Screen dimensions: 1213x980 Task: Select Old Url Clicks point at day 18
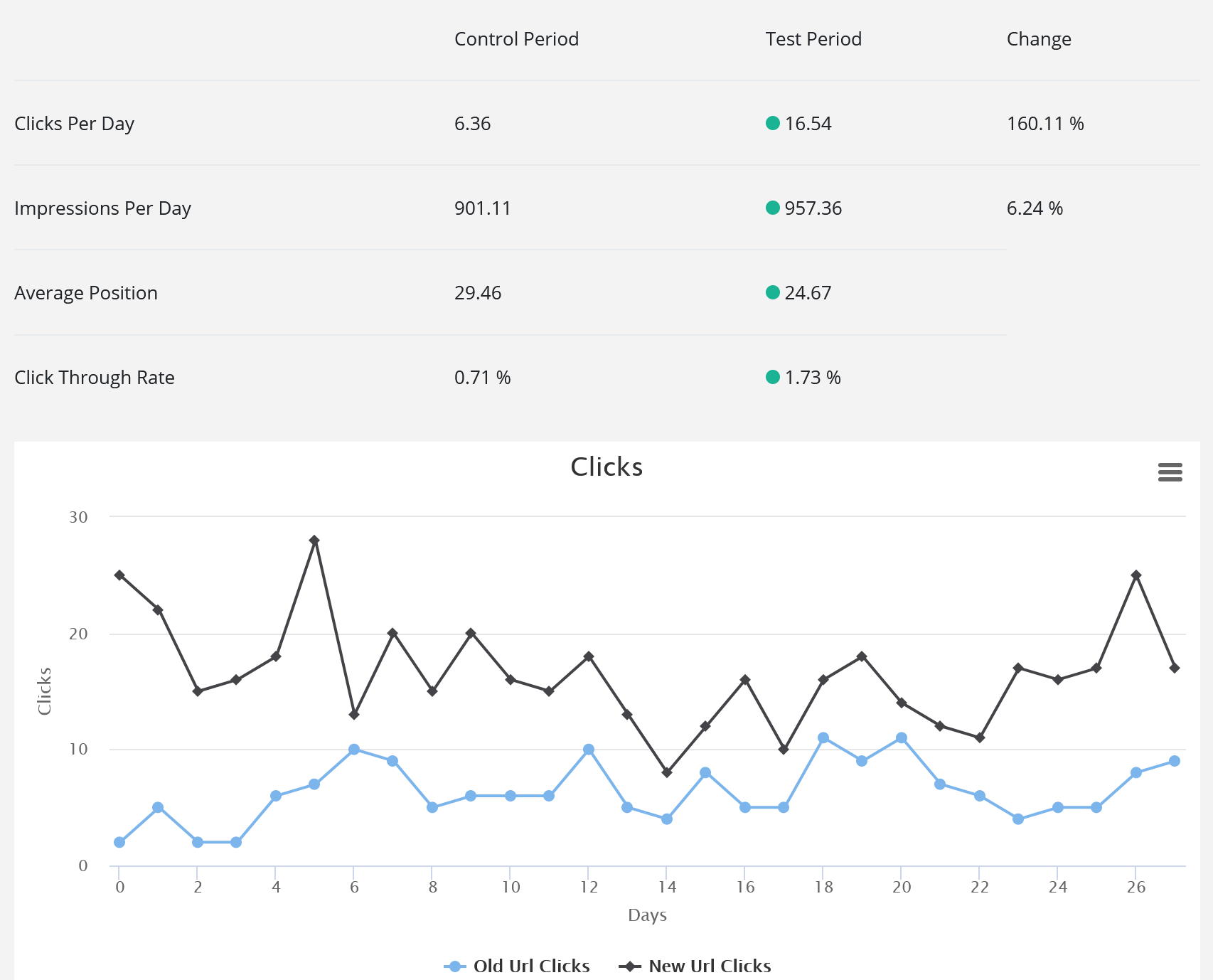click(823, 737)
